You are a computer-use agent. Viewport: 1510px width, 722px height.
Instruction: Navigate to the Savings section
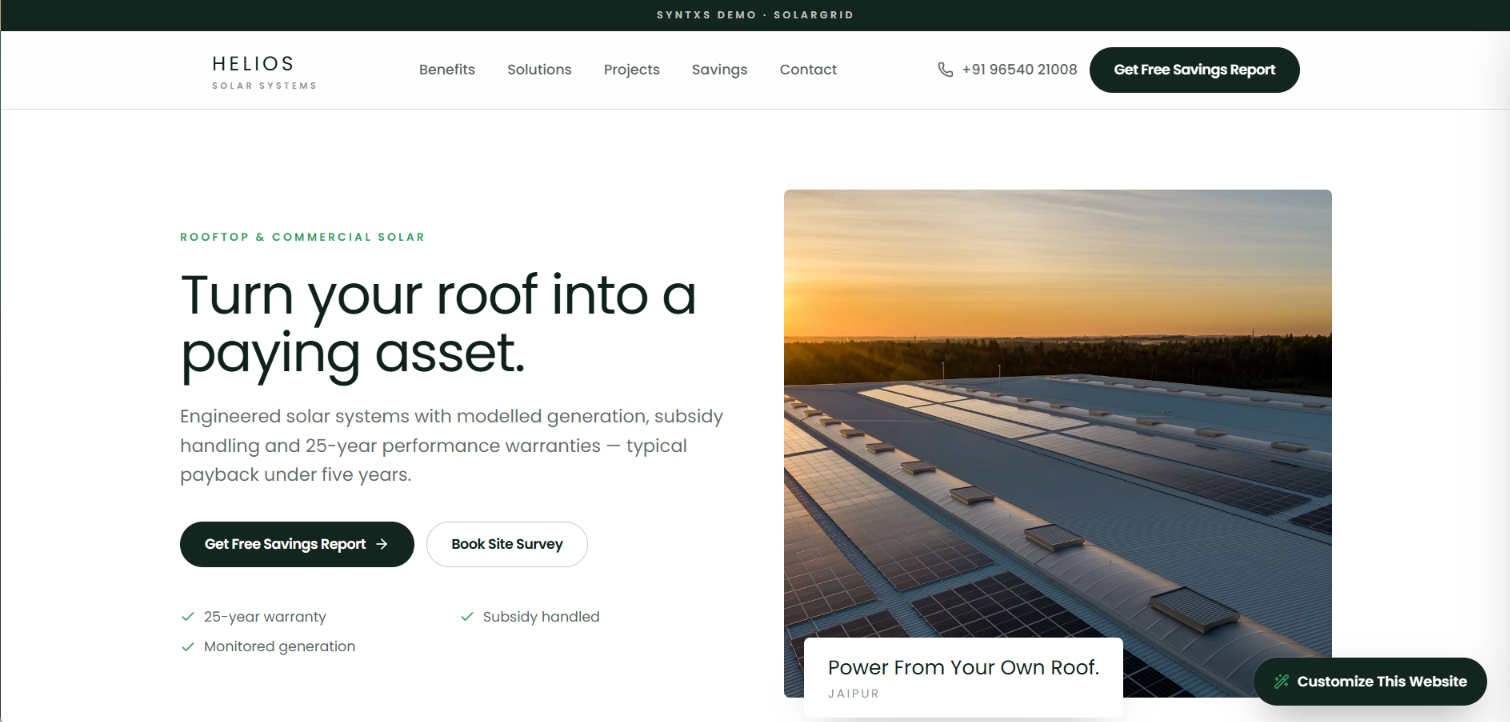pos(720,70)
